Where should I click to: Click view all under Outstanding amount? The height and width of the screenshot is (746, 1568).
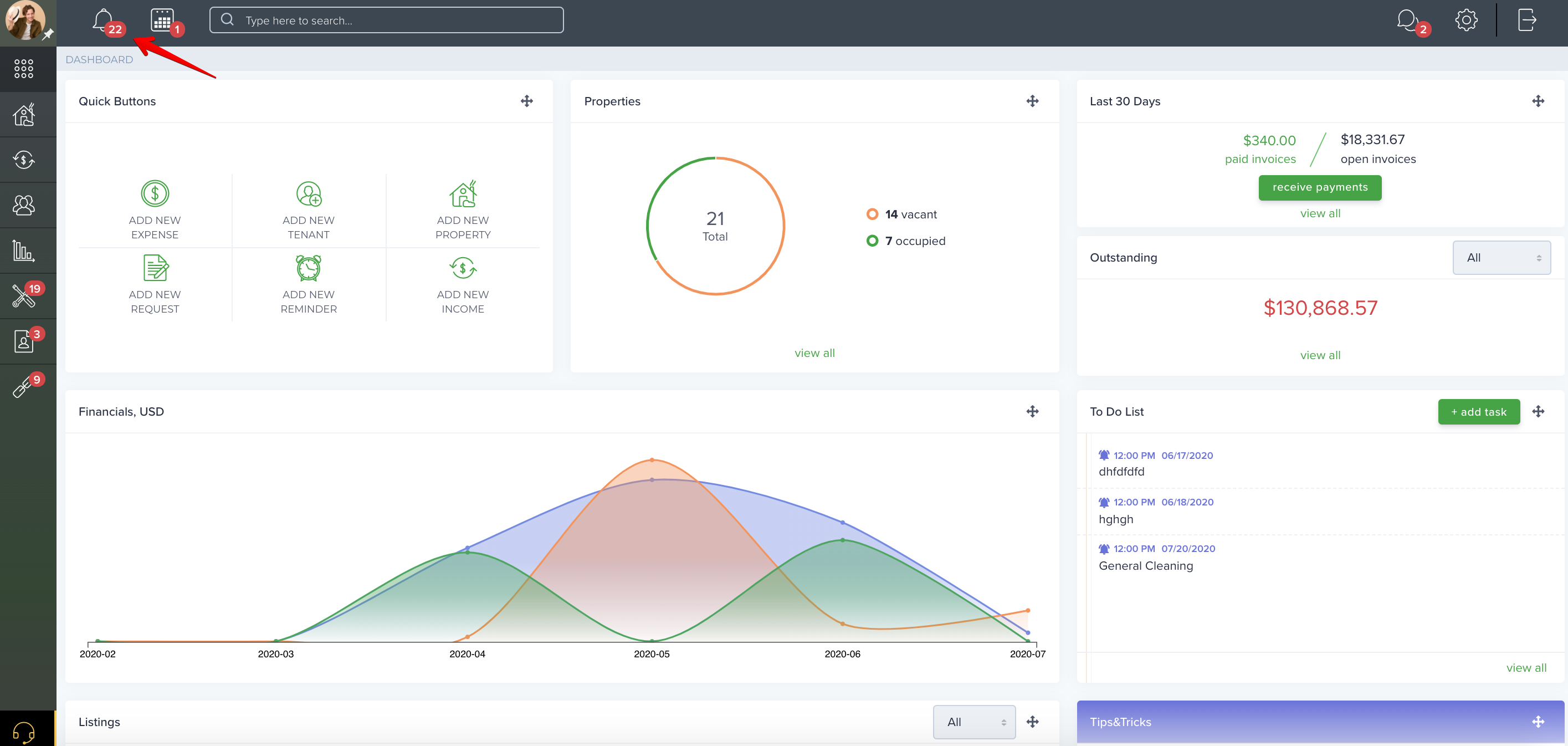click(x=1320, y=355)
